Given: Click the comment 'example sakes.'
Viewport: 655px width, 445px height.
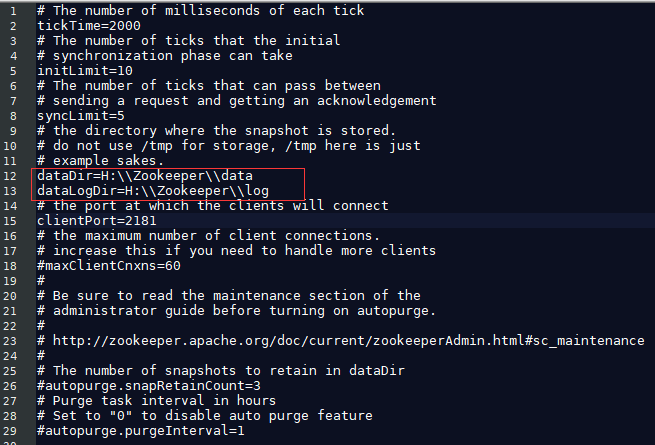Looking at the screenshot, I should click(x=109, y=161).
